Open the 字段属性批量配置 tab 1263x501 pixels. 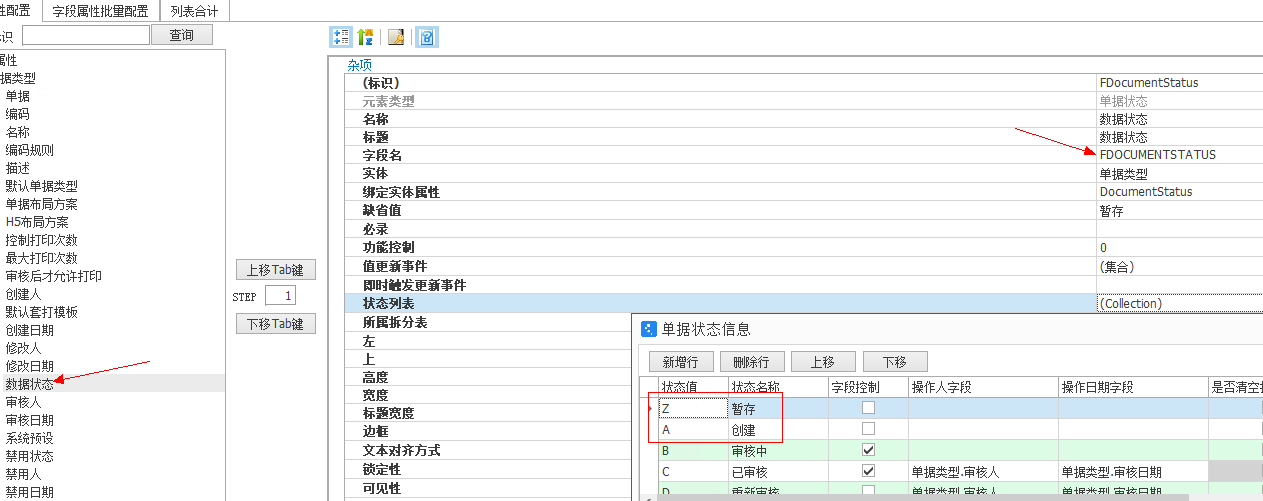(x=100, y=11)
